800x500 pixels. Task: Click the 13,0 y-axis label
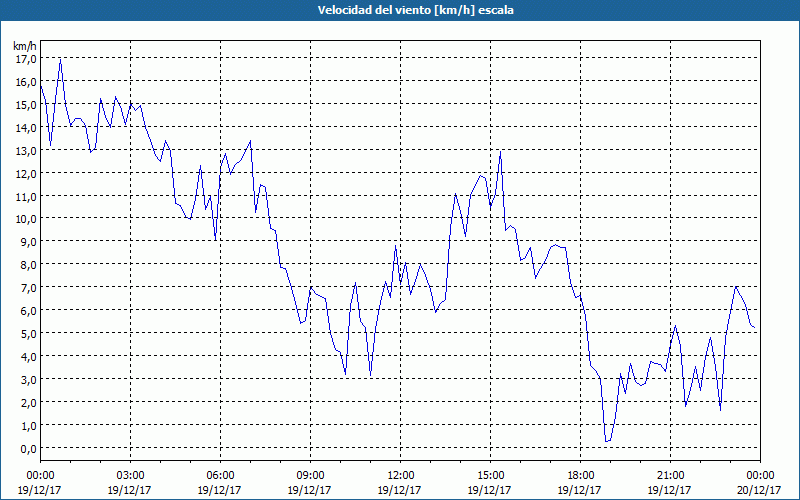(26, 151)
